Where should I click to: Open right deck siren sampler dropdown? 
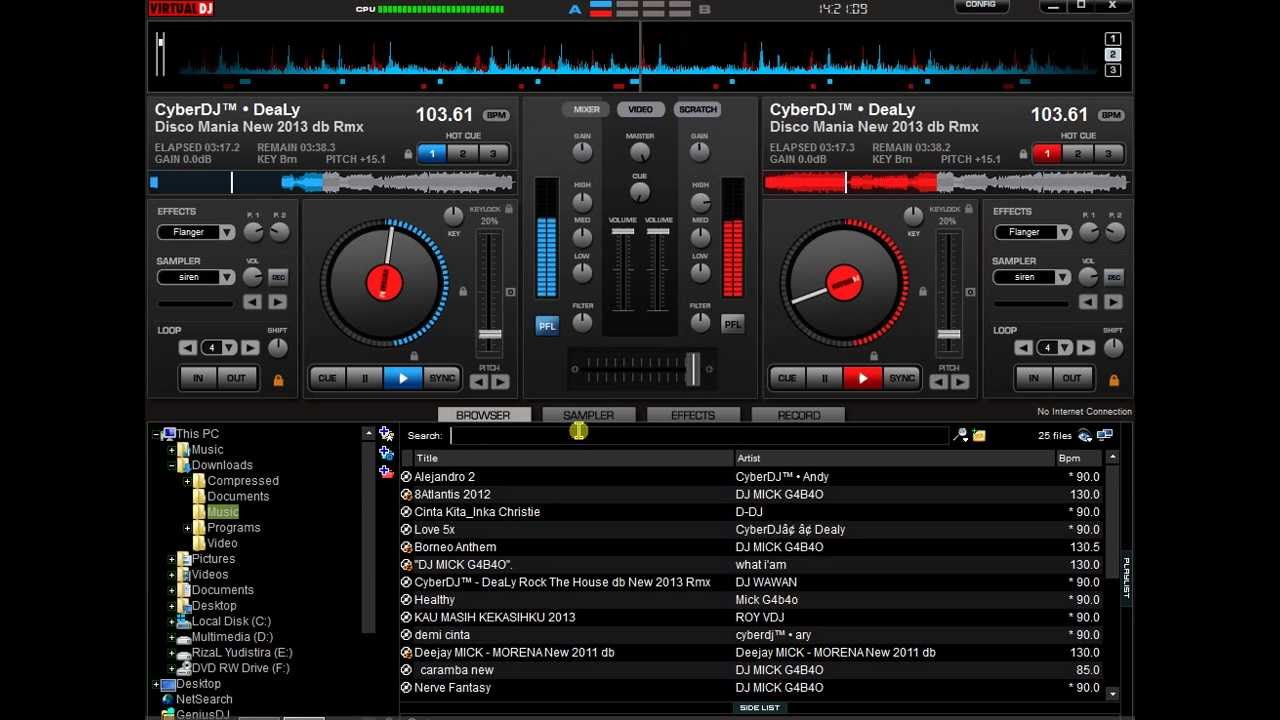click(x=1064, y=277)
